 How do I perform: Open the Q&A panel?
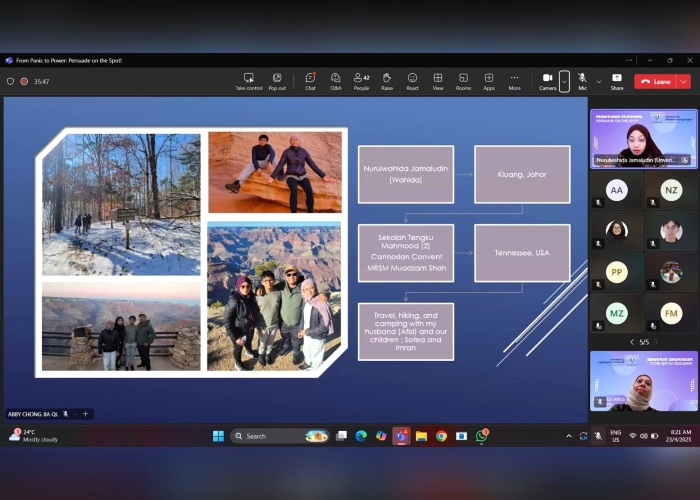coord(336,82)
